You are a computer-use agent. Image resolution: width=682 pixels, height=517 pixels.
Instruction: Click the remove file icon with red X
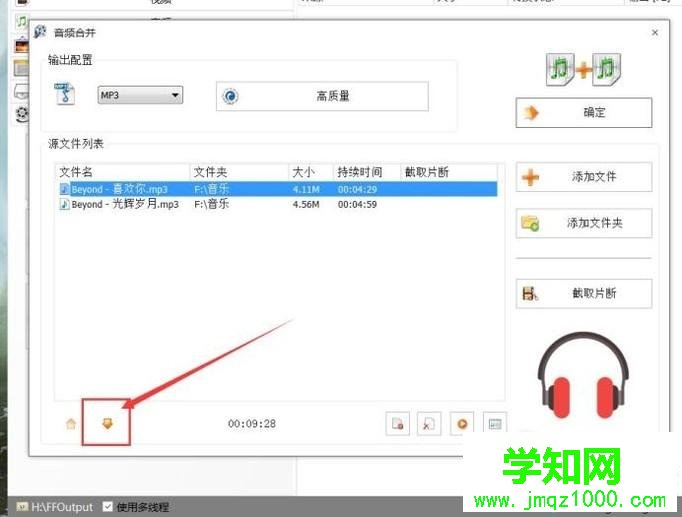point(429,424)
